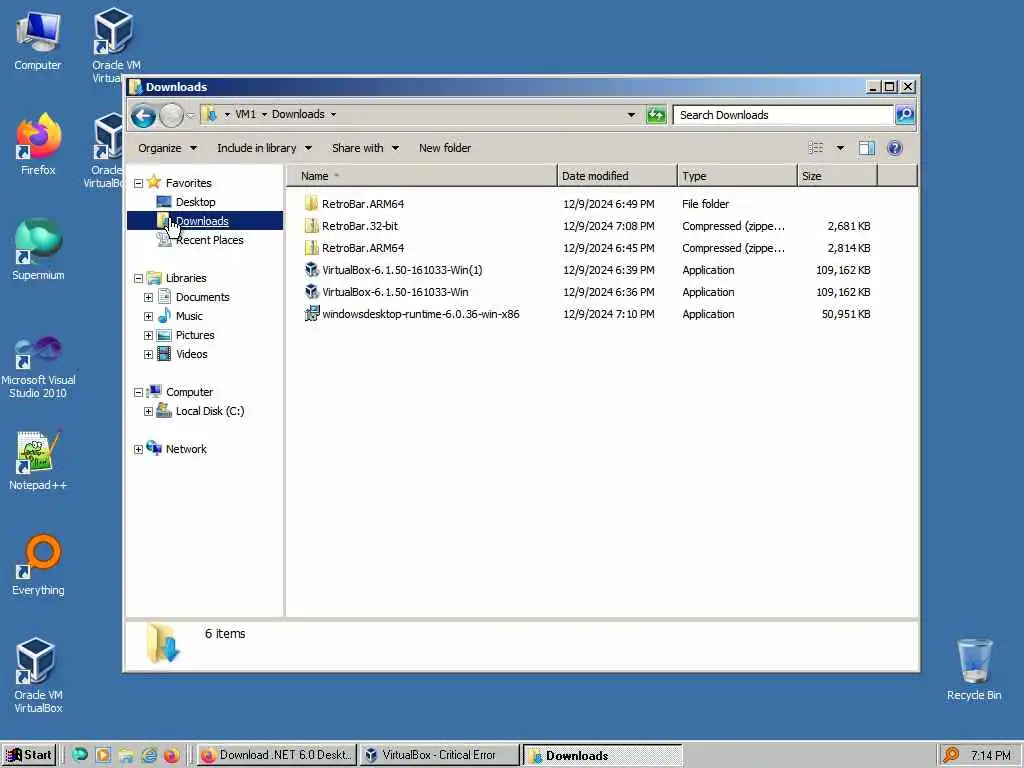1024x768 pixels.
Task: Click the Back navigation arrow
Action: 143,116
